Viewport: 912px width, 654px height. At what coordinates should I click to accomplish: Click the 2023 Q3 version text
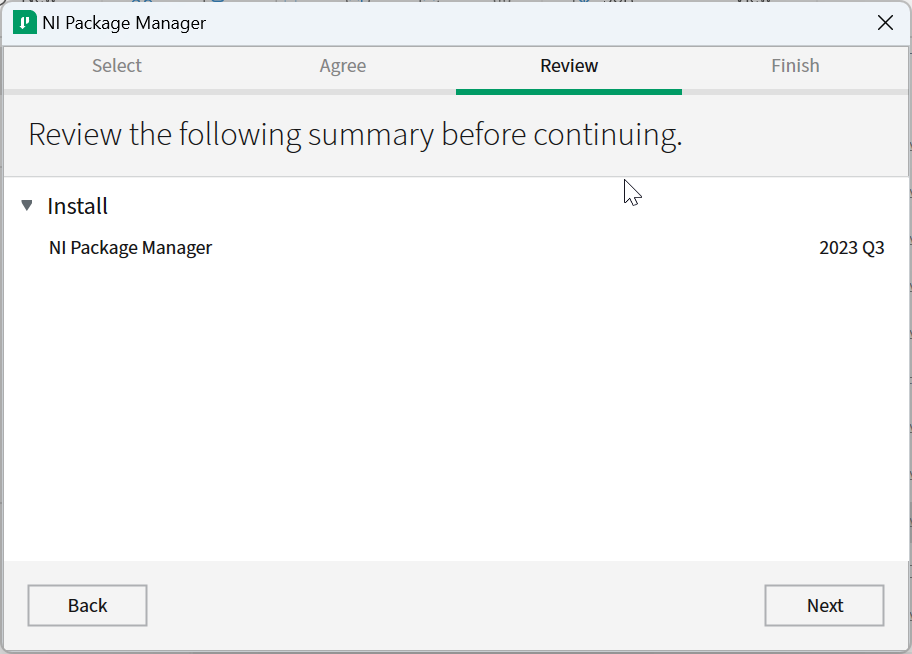coord(851,248)
